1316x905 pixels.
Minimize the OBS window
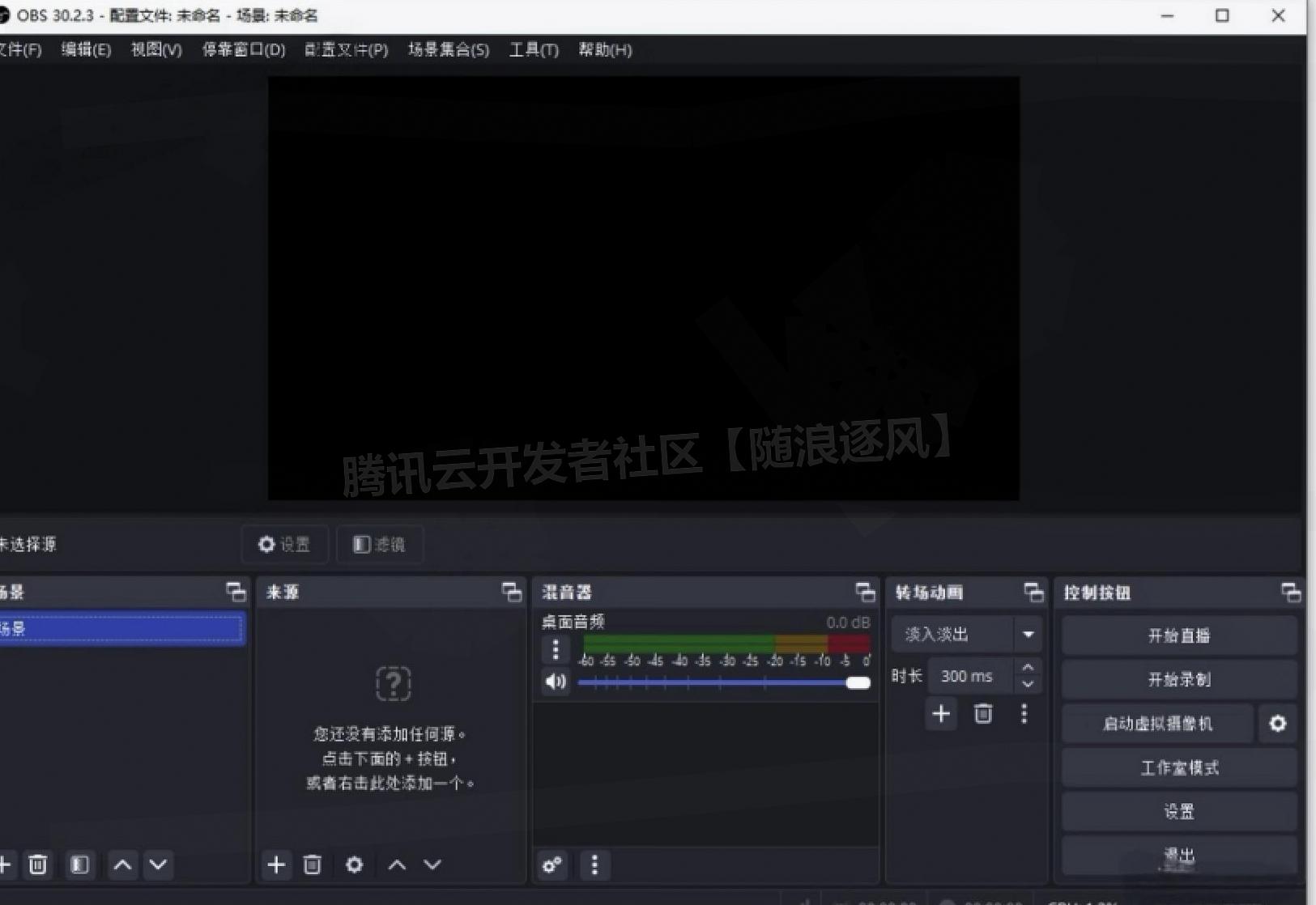pos(1167,15)
